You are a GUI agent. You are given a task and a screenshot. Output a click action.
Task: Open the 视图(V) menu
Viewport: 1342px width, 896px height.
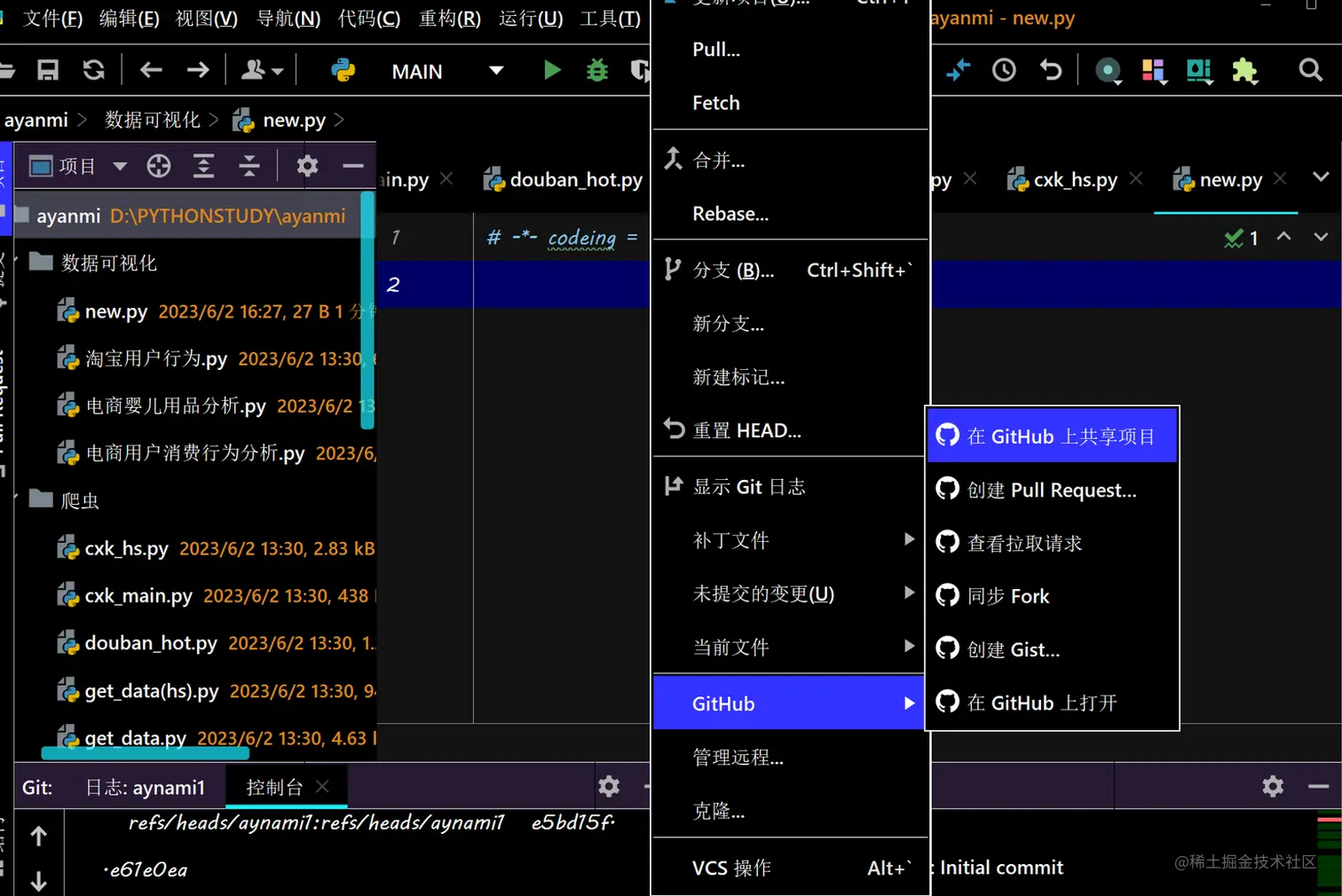pyautogui.click(x=207, y=19)
